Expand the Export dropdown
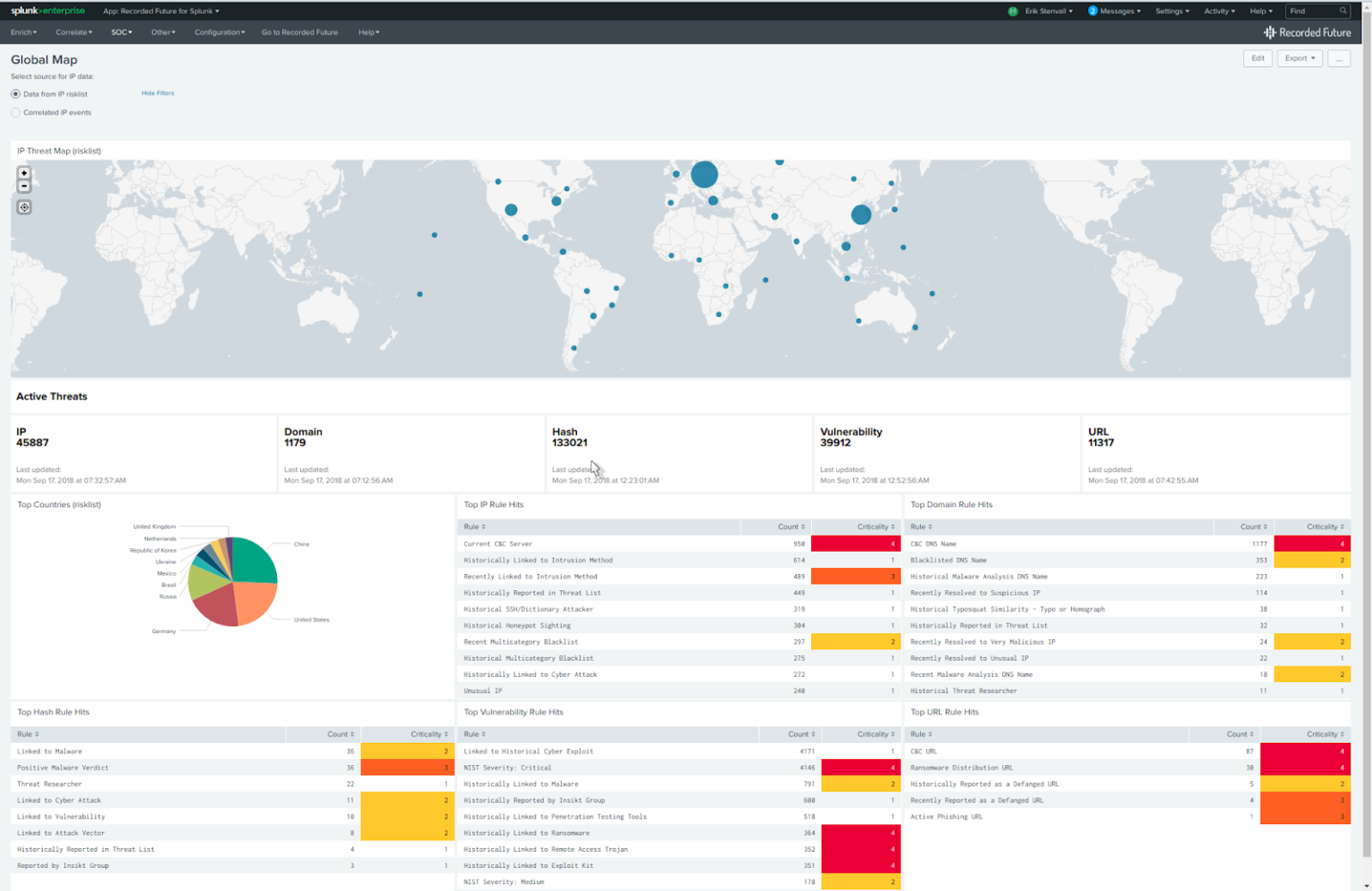This screenshot has width=1372, height=891. click(x=1300, y=58)
